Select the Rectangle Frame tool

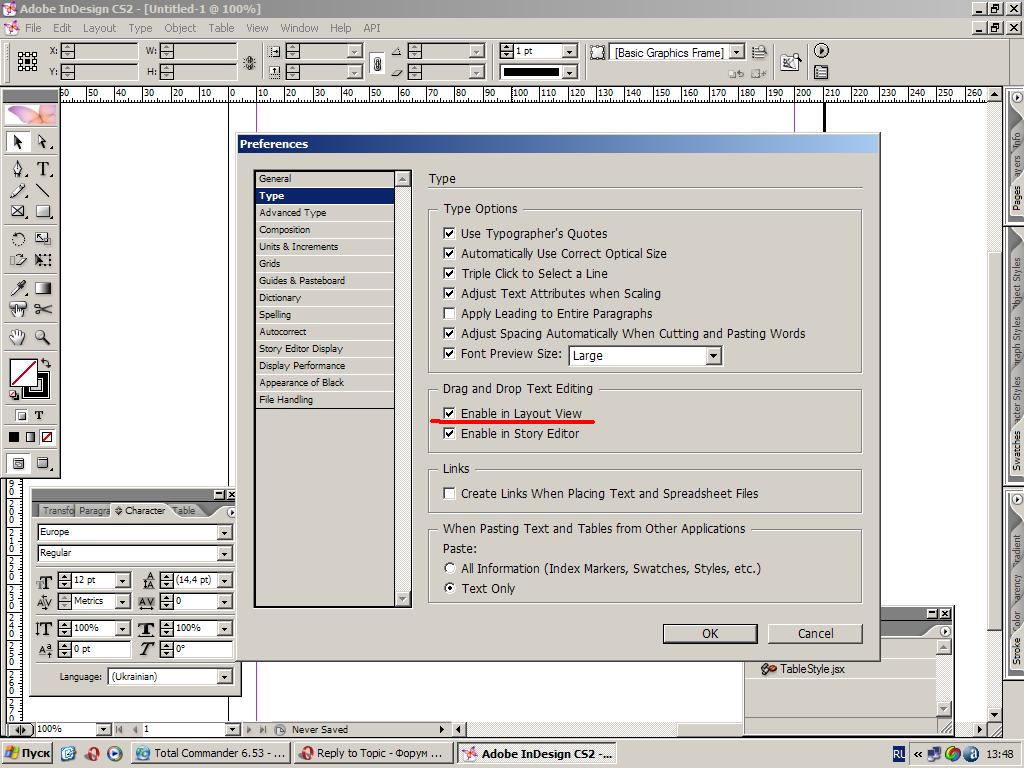point(18,212)
